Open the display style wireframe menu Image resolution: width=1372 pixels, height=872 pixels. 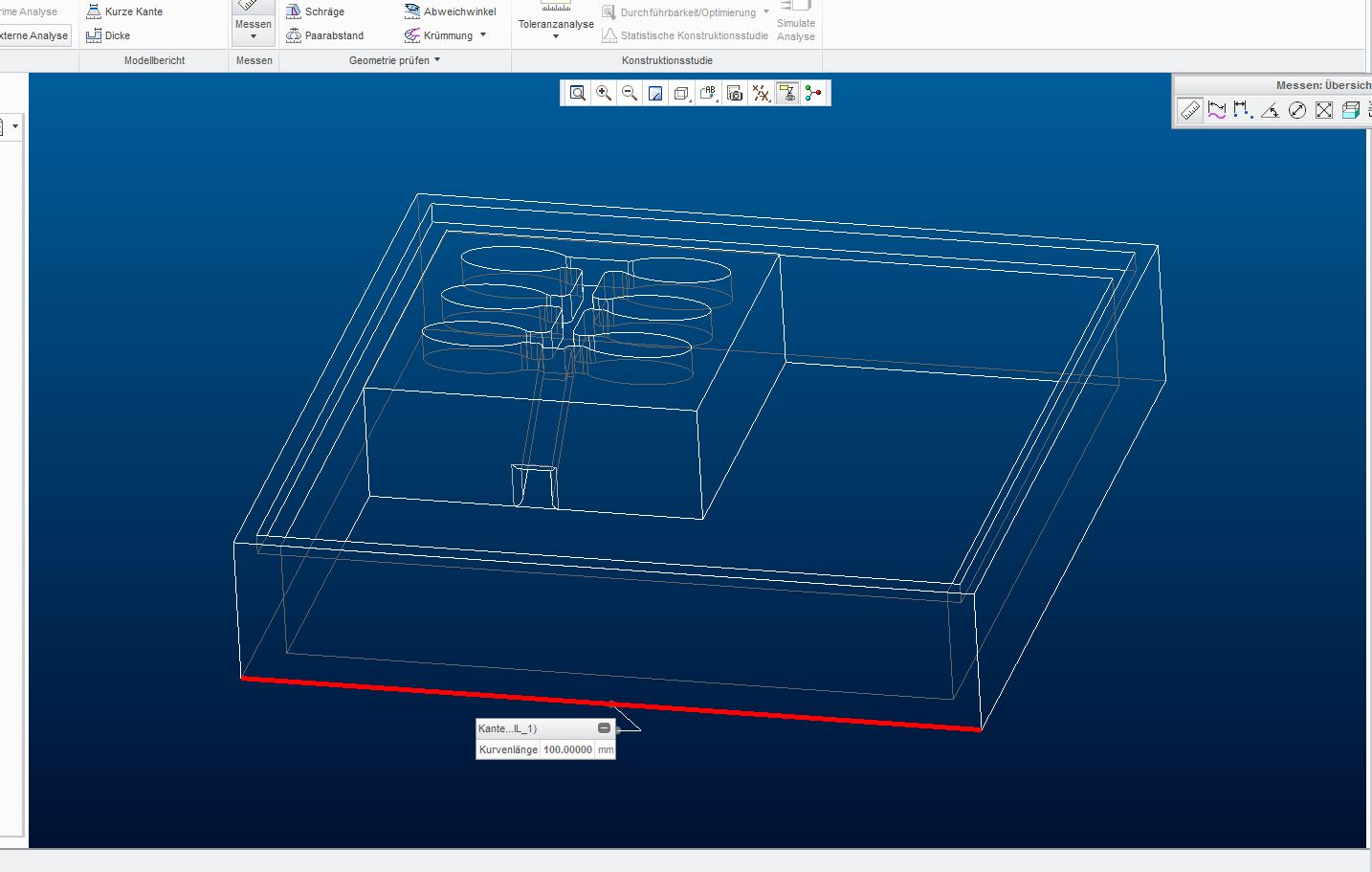pyautogui.click(x=681, y=93)
